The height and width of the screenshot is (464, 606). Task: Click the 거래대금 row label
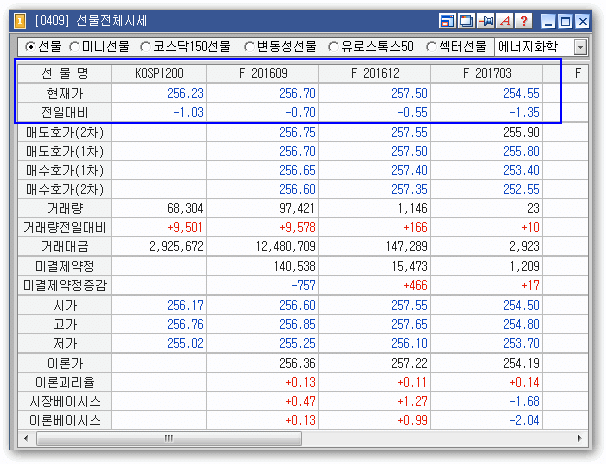(x=65, y=246)
